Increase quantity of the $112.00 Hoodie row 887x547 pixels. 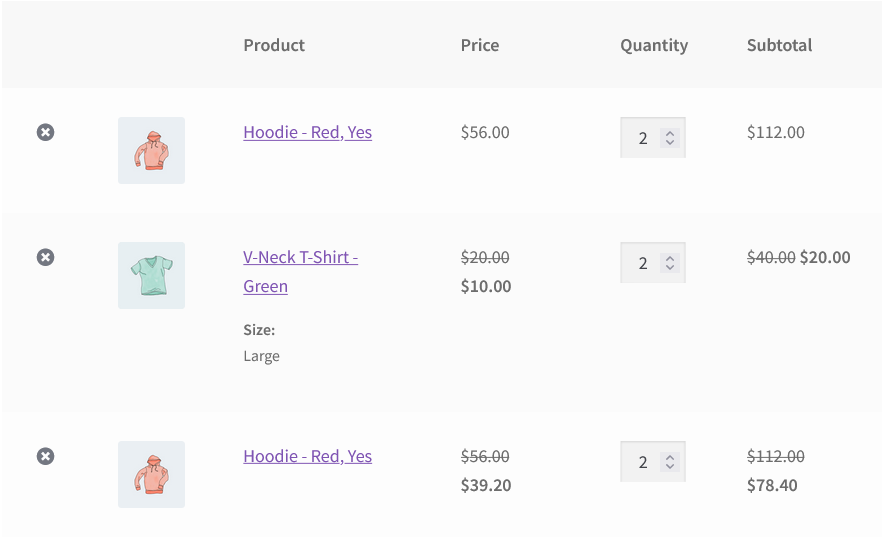click(670, 133)
